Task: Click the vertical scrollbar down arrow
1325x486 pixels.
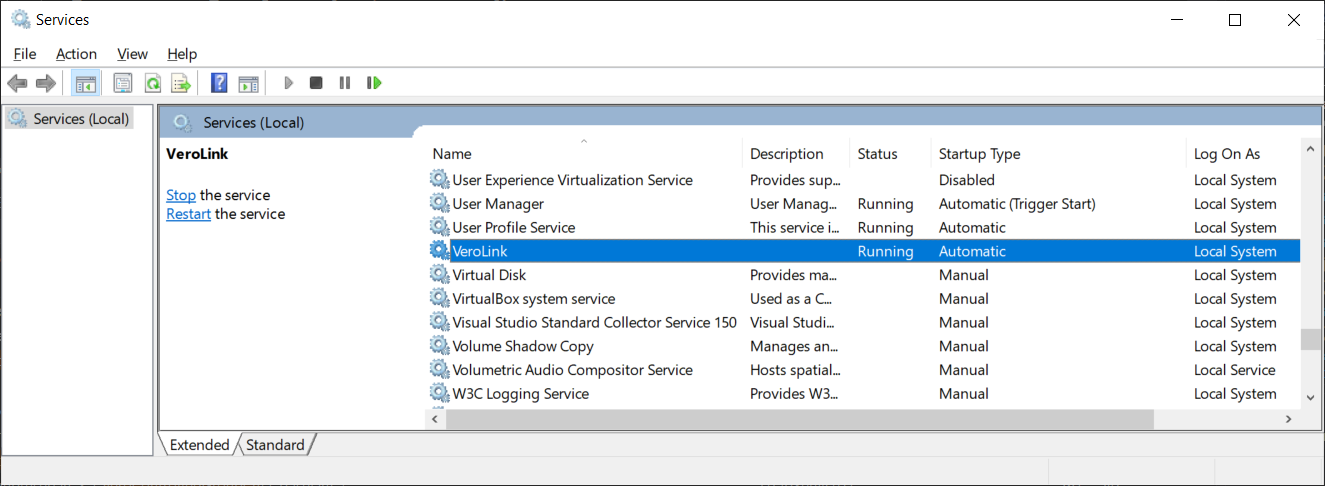Action: click(1310, 397)
